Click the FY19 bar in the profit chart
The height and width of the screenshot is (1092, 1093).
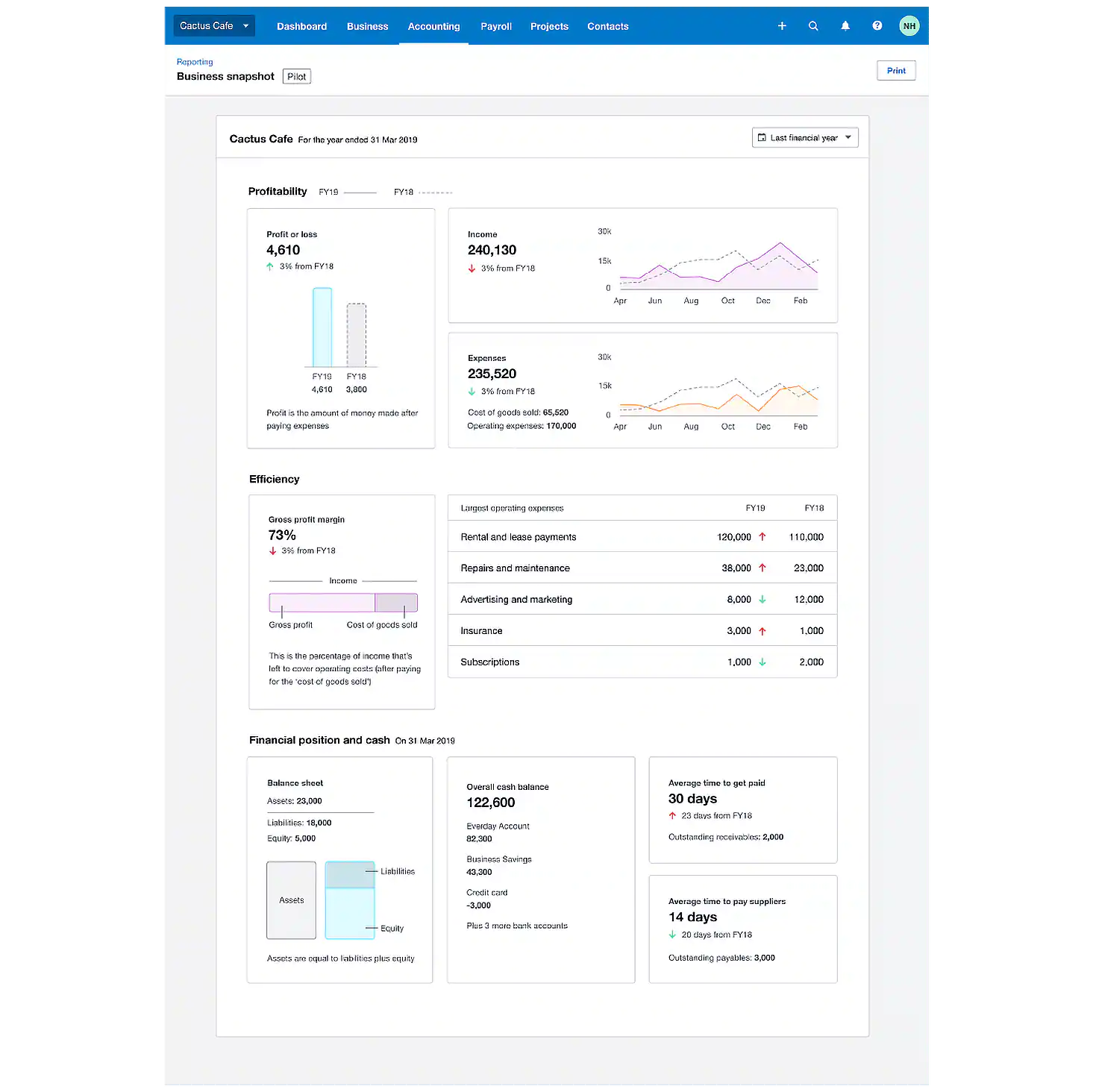click(x=321, y=328)
